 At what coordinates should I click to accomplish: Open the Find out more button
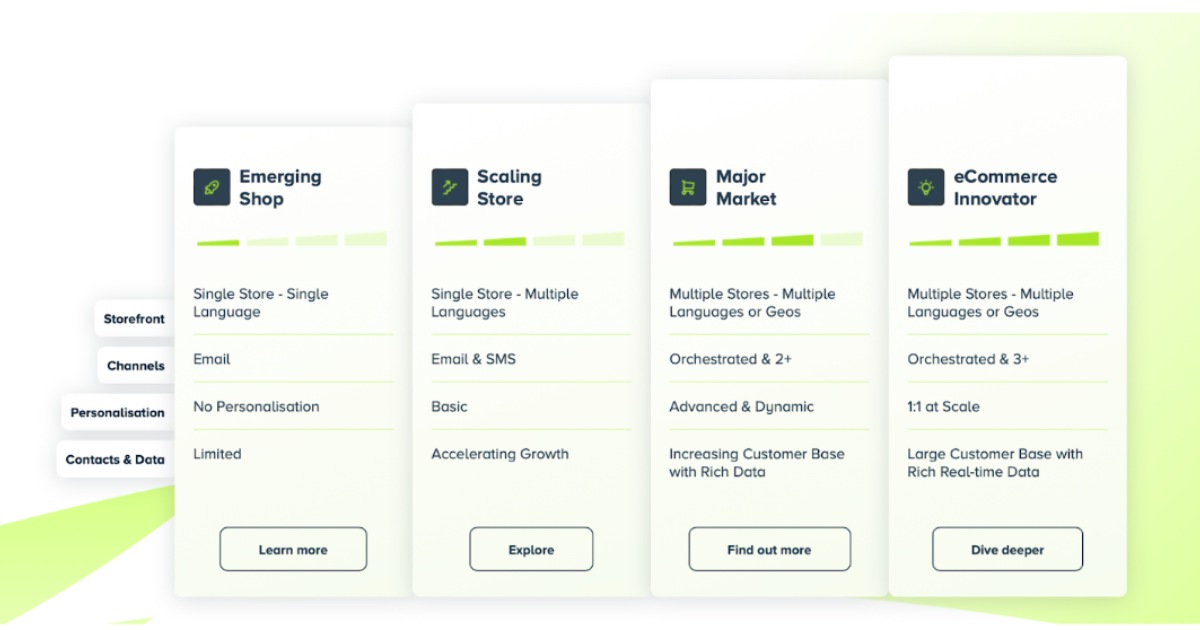pos(769,549)
